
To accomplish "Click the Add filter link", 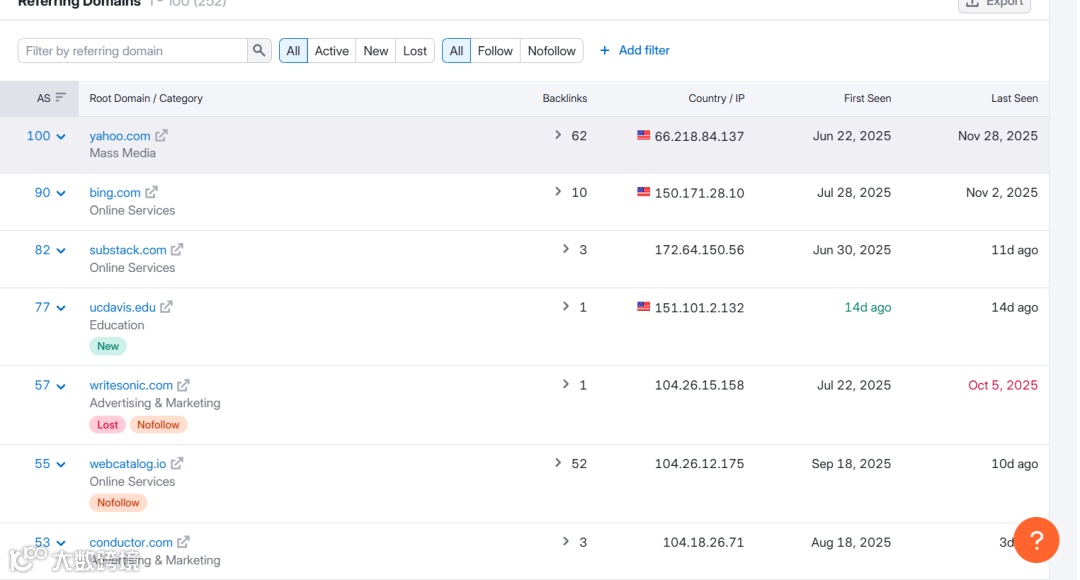I will click(x=635, y=50).
